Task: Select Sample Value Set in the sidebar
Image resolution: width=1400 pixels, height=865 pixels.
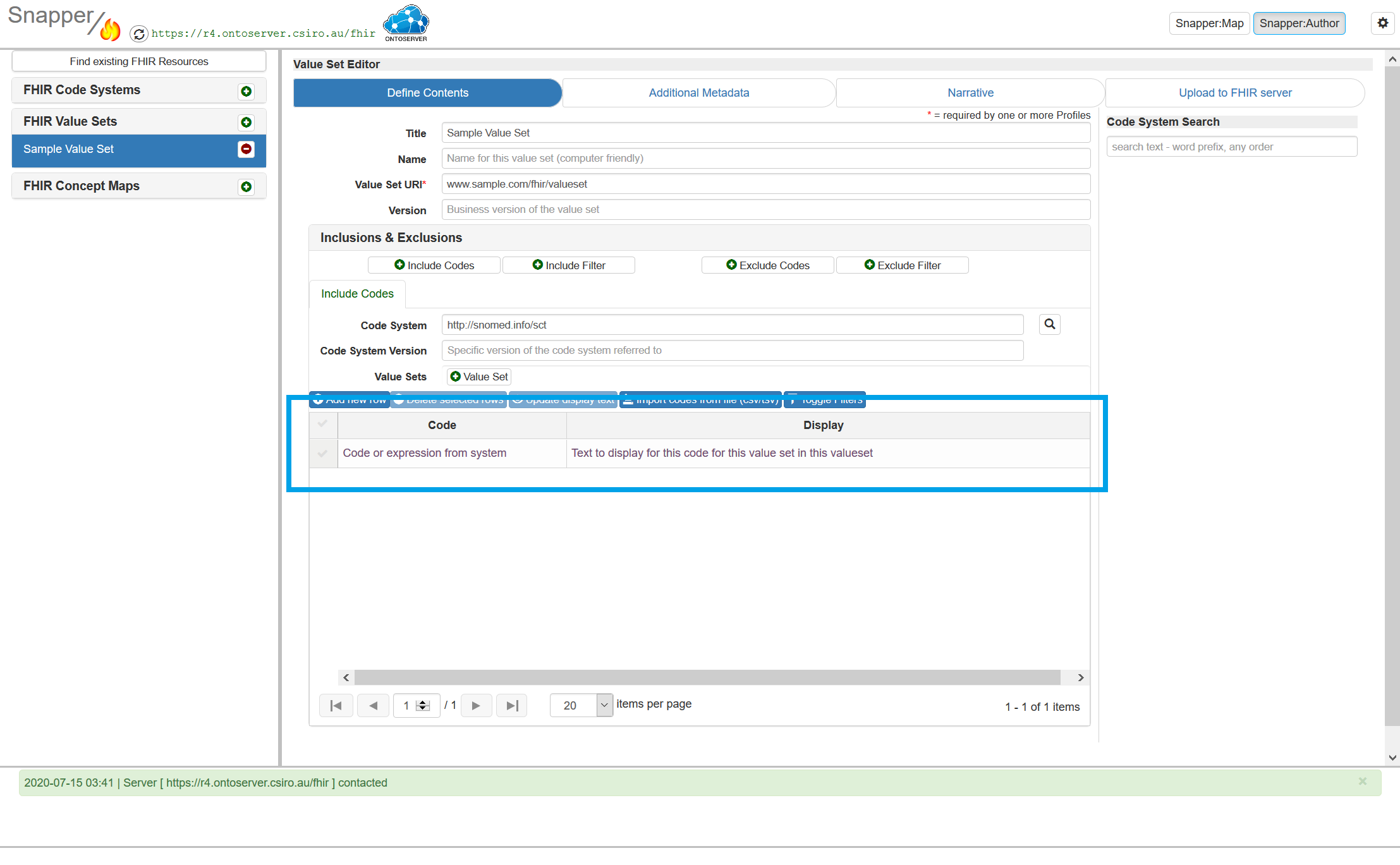Action: pos(138,150)
